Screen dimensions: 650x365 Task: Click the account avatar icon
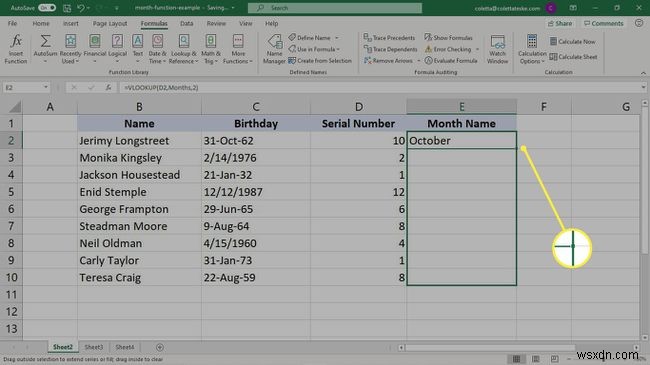551,8
